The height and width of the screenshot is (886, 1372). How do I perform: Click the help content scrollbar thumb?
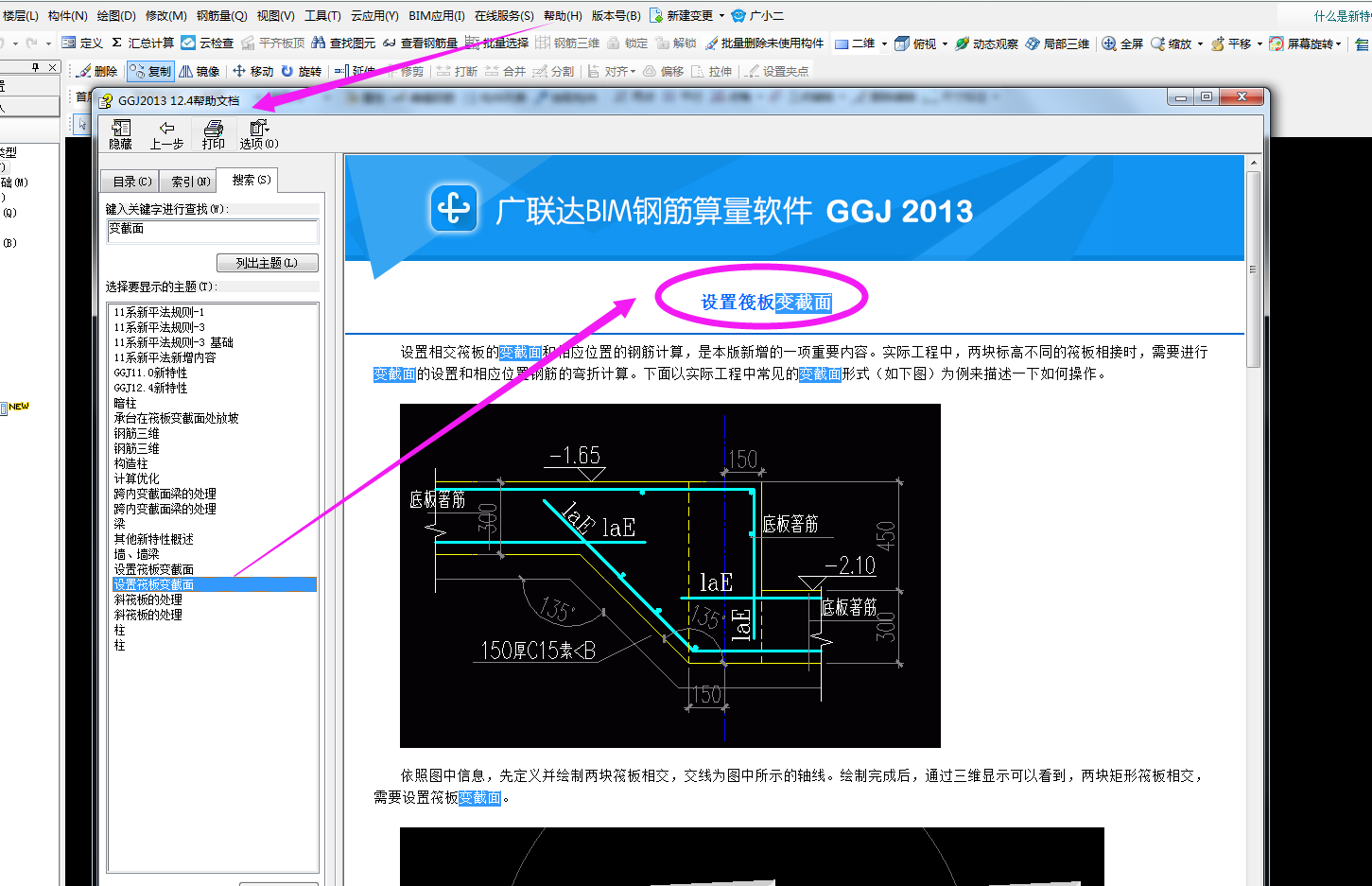(x=1254, y=269)
